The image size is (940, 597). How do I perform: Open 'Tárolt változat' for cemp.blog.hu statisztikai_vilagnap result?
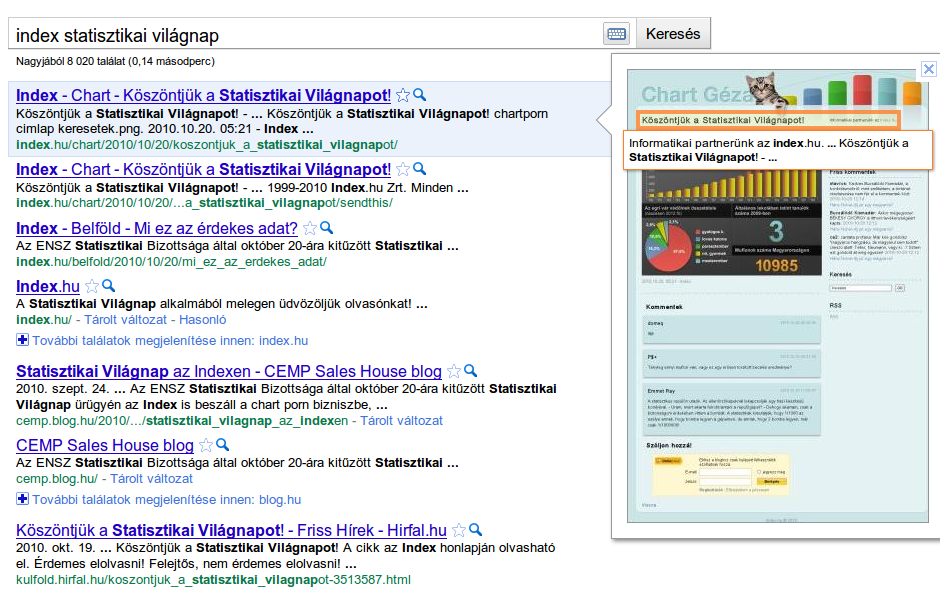[402, 421]
